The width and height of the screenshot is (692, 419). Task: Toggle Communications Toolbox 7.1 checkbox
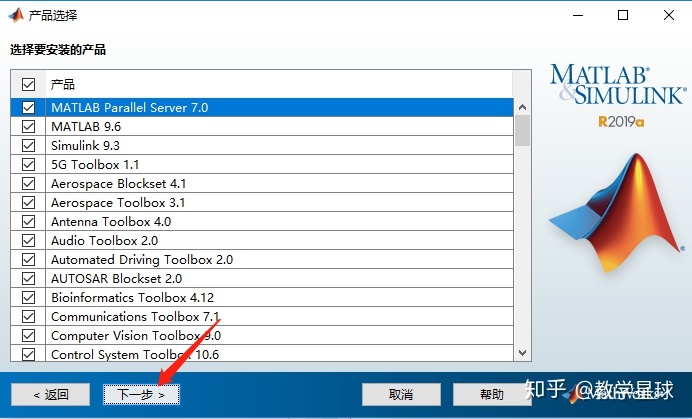(x=28, y=316)
